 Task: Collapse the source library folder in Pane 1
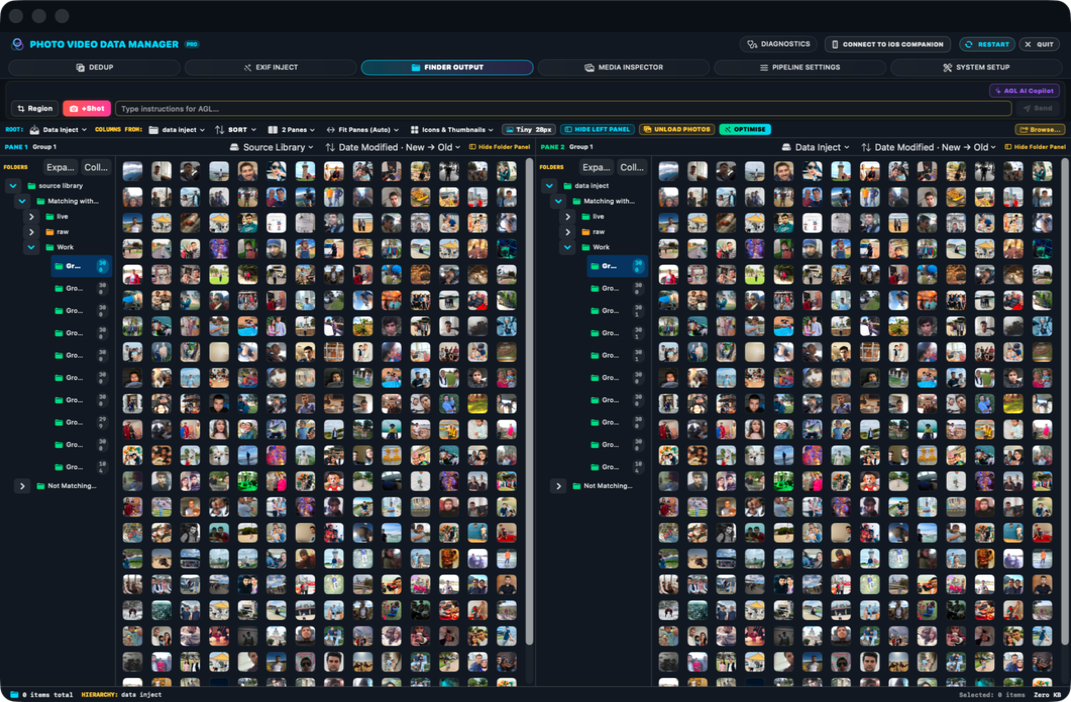[x=13, y=186]
